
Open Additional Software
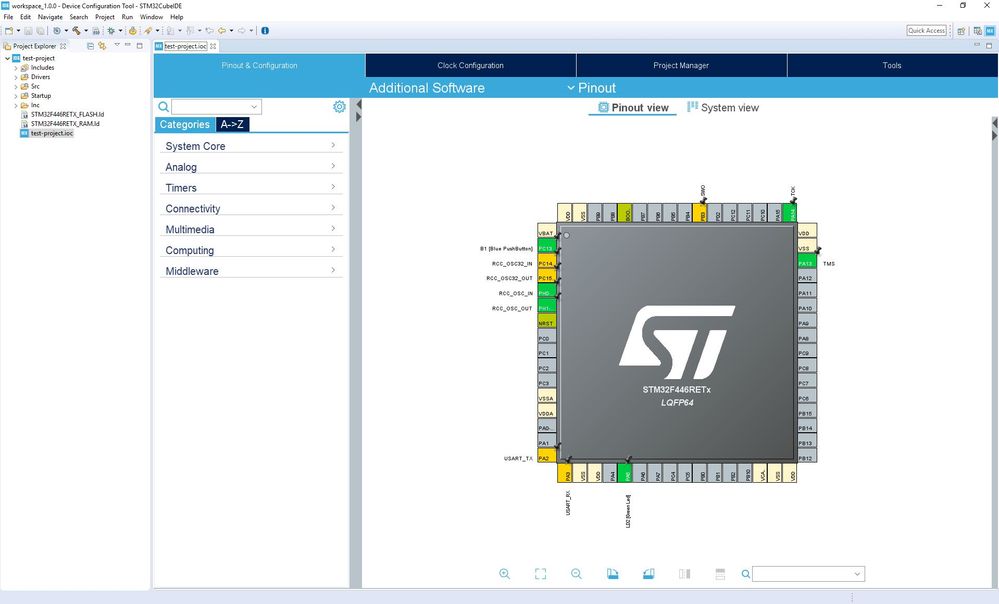tap(427, 88)
